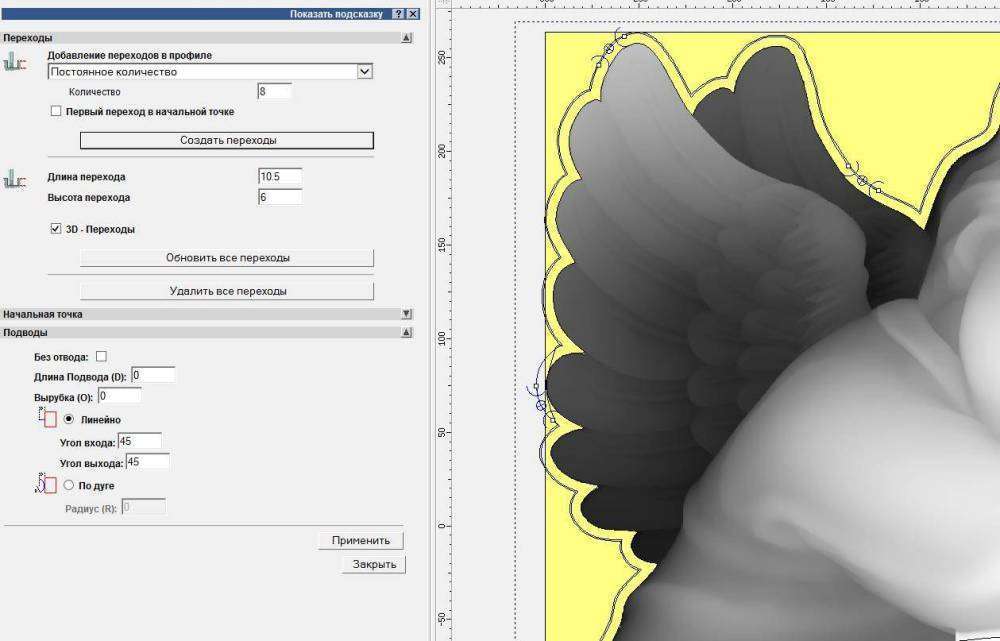This screenshot has width=1000, height=641.
Task: Collapse the Подводы section
Action: [406, 332]
